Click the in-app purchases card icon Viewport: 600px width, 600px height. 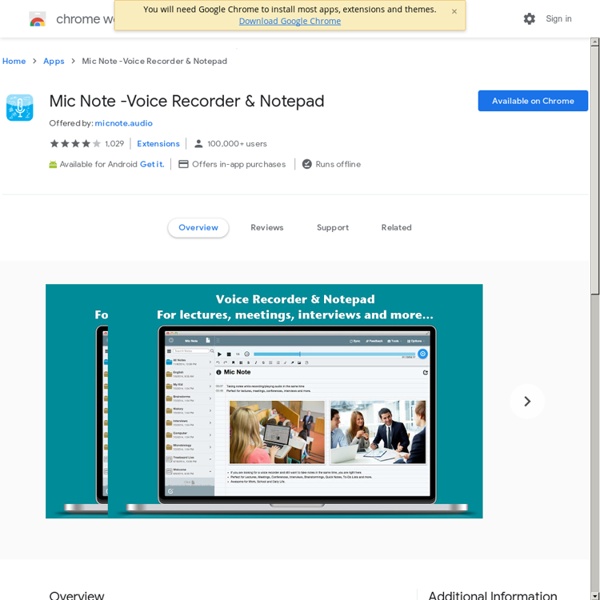[x=183, y=164]
